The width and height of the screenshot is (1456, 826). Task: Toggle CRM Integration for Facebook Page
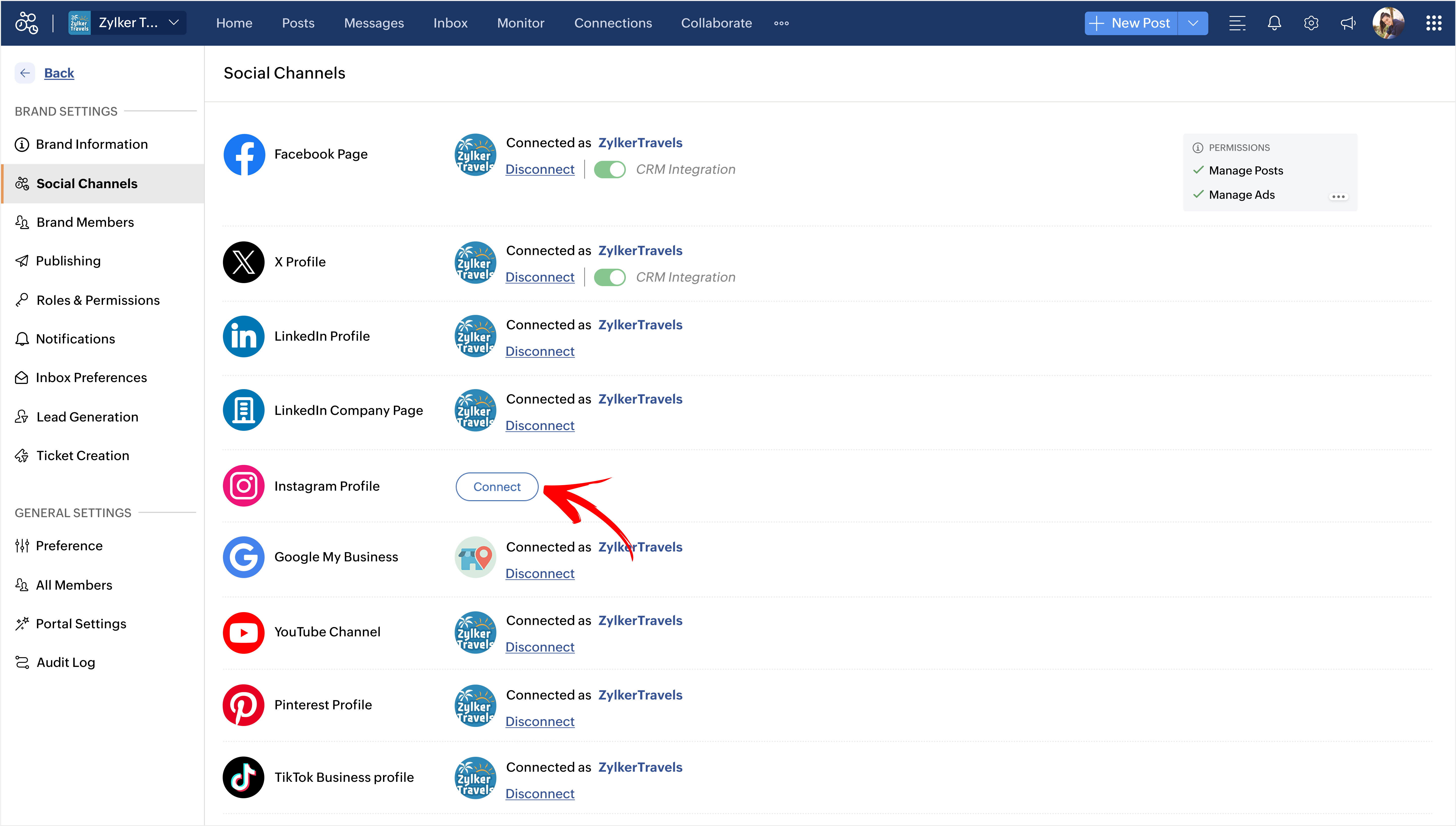tap(610, 170)
